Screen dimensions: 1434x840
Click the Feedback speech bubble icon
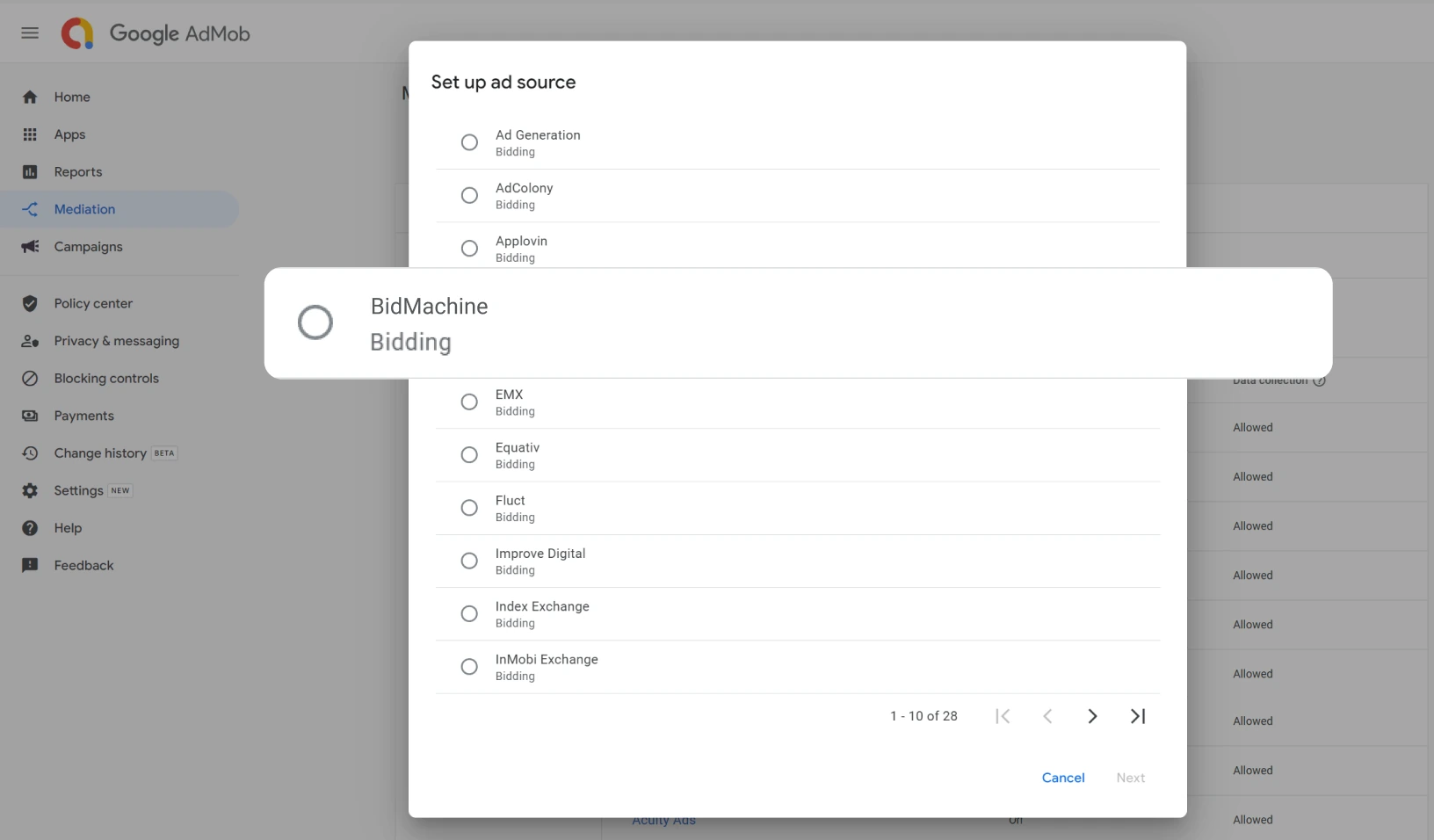(30, 566)
